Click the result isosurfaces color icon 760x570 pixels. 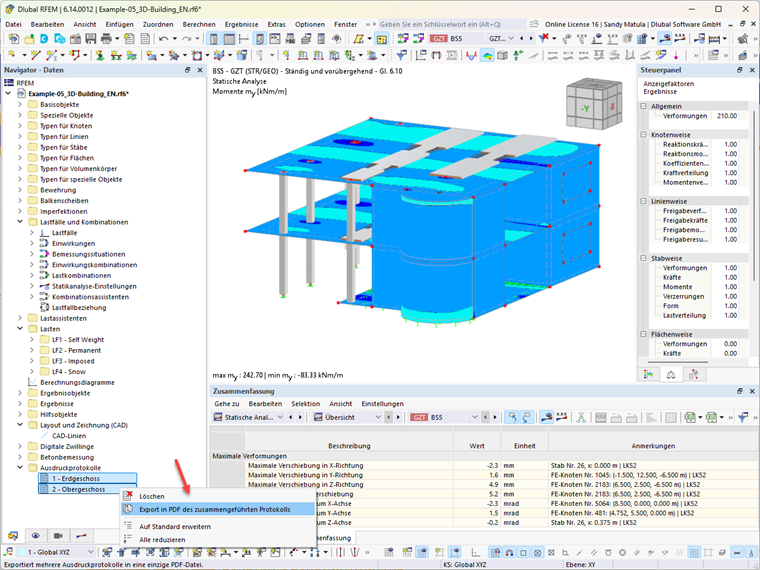pyautogui.click(x=487, y=55)
